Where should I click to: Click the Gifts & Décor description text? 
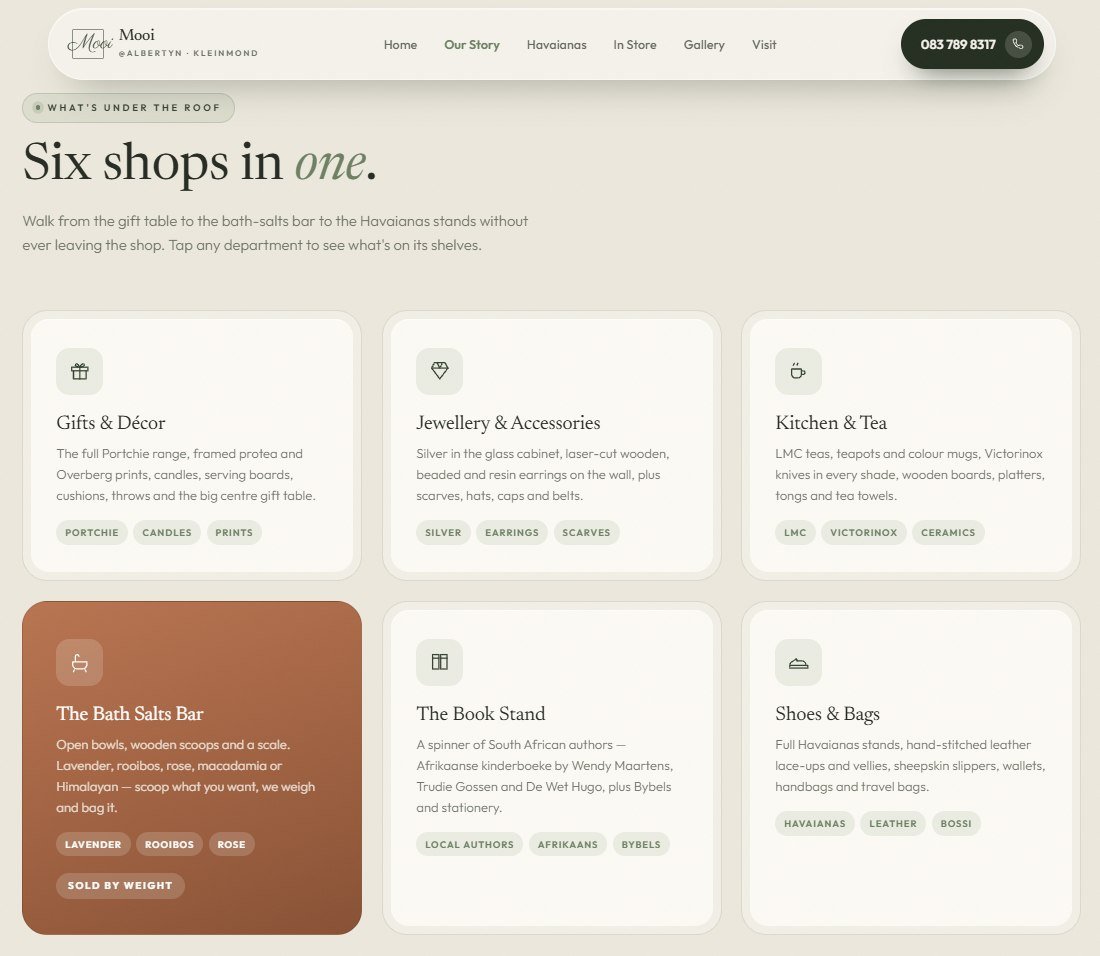[x=186, y=475]
